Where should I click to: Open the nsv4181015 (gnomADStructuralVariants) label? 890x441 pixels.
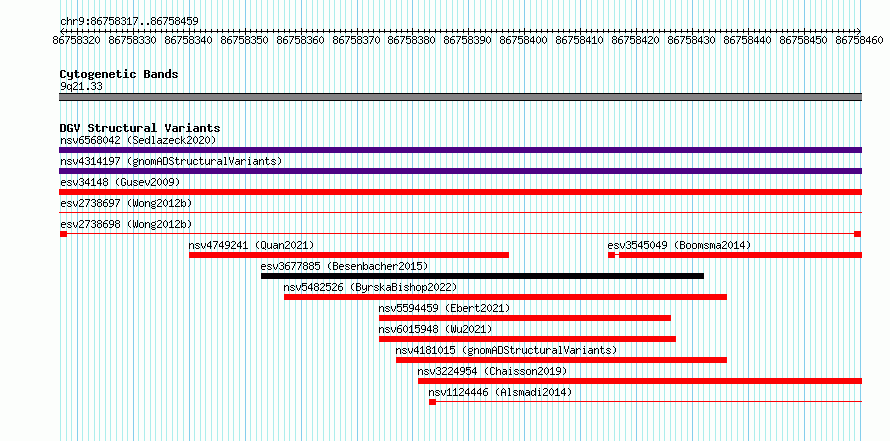pyautogui.click(x=506, y=350)
